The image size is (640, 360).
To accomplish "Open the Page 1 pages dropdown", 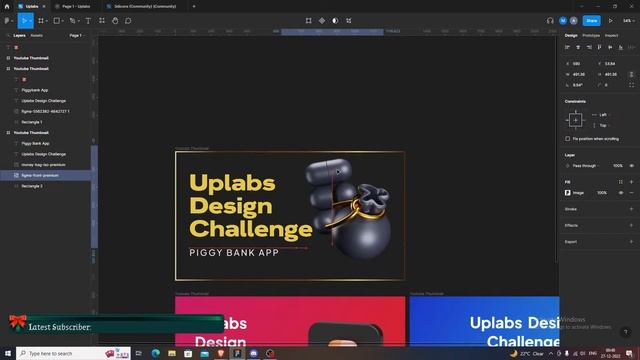I will 76,36.
